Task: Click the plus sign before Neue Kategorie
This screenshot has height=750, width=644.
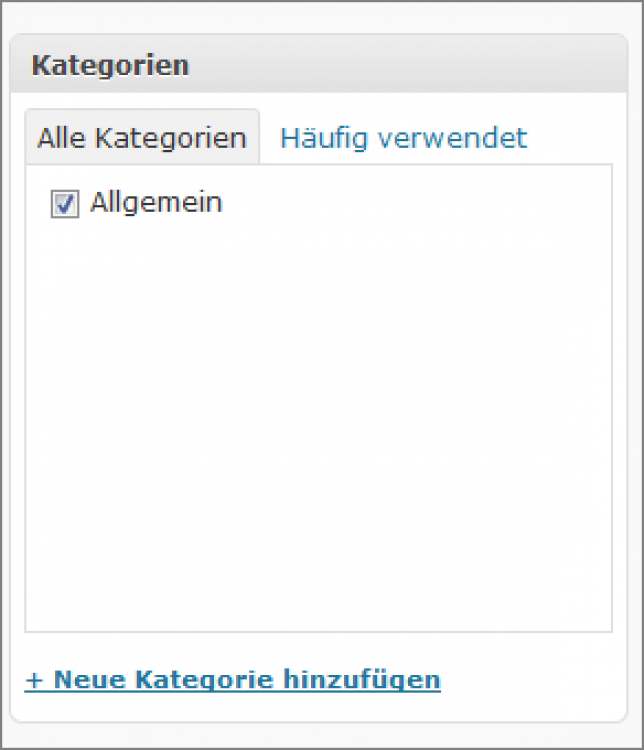Action: 34,680
